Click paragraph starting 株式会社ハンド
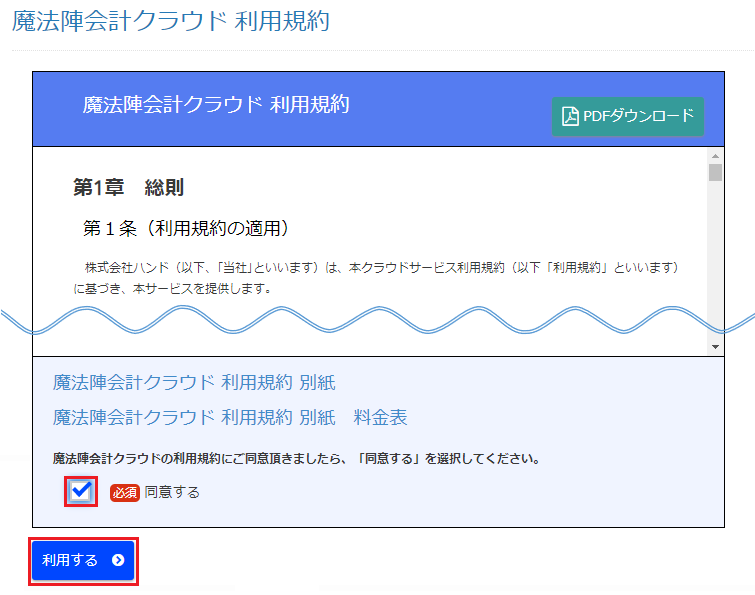This screenshot has height=595, width=755. click(x=376, y=278)
